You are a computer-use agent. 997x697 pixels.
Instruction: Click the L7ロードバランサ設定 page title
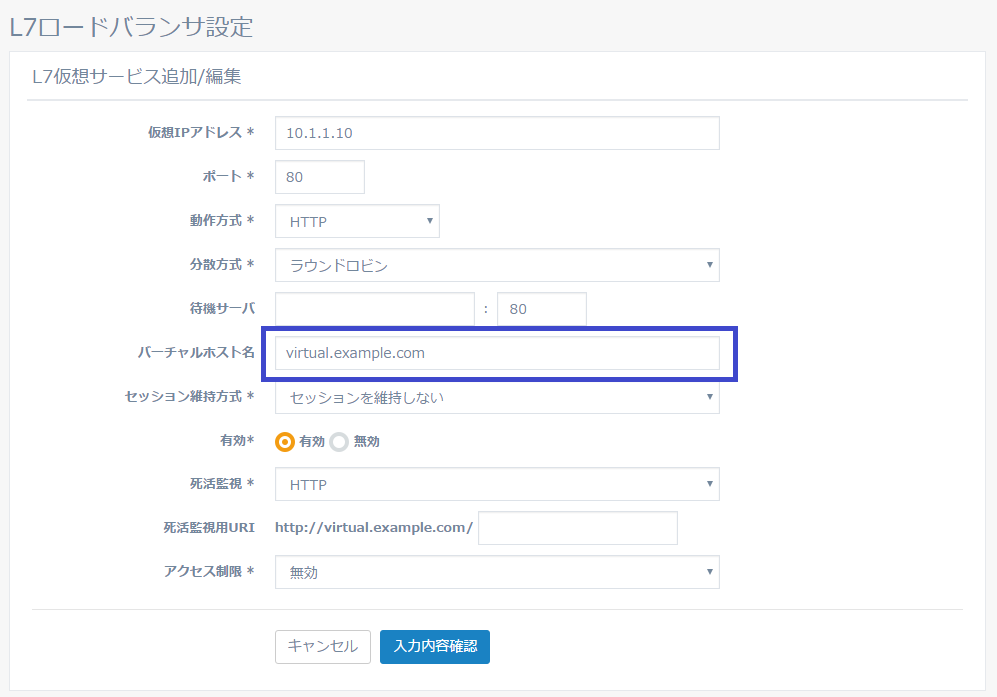(x=131, y=26)
